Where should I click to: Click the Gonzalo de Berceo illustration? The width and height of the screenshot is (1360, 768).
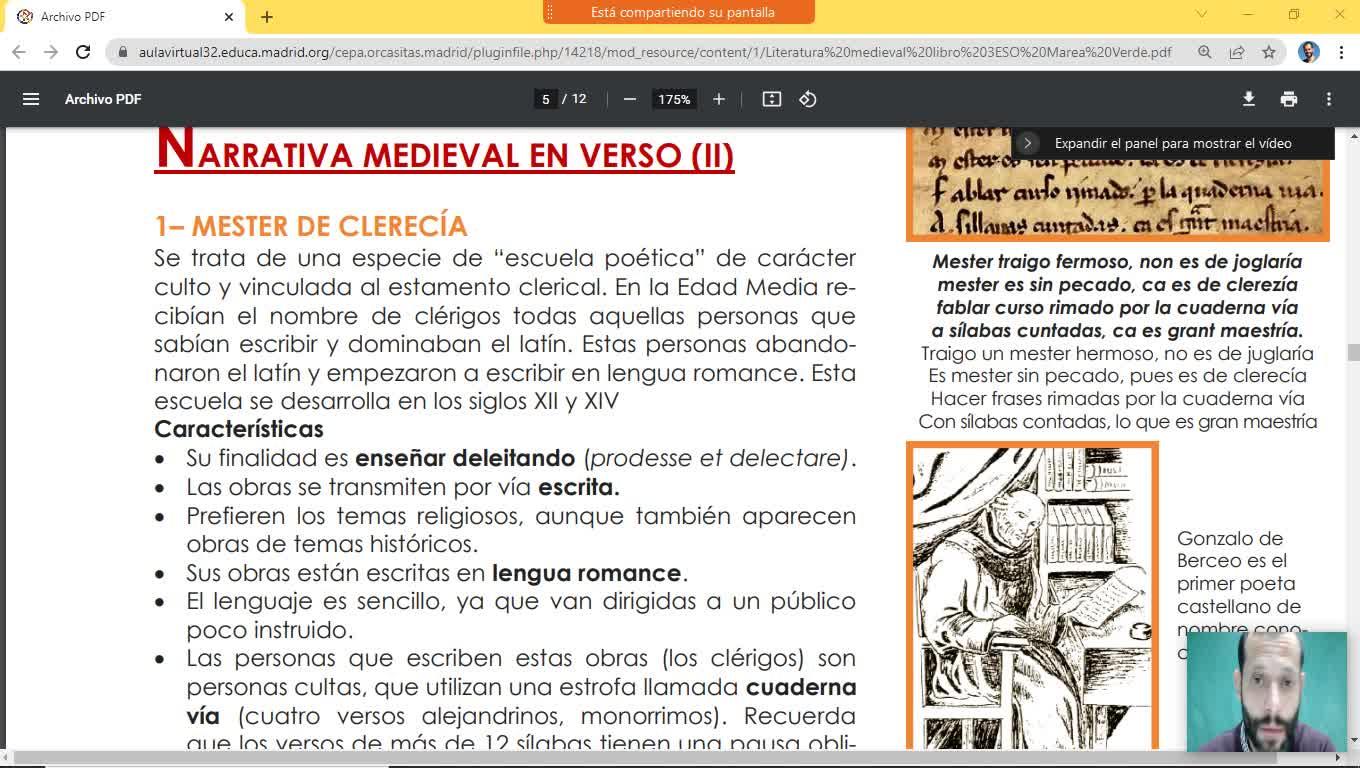point(1032,595)
